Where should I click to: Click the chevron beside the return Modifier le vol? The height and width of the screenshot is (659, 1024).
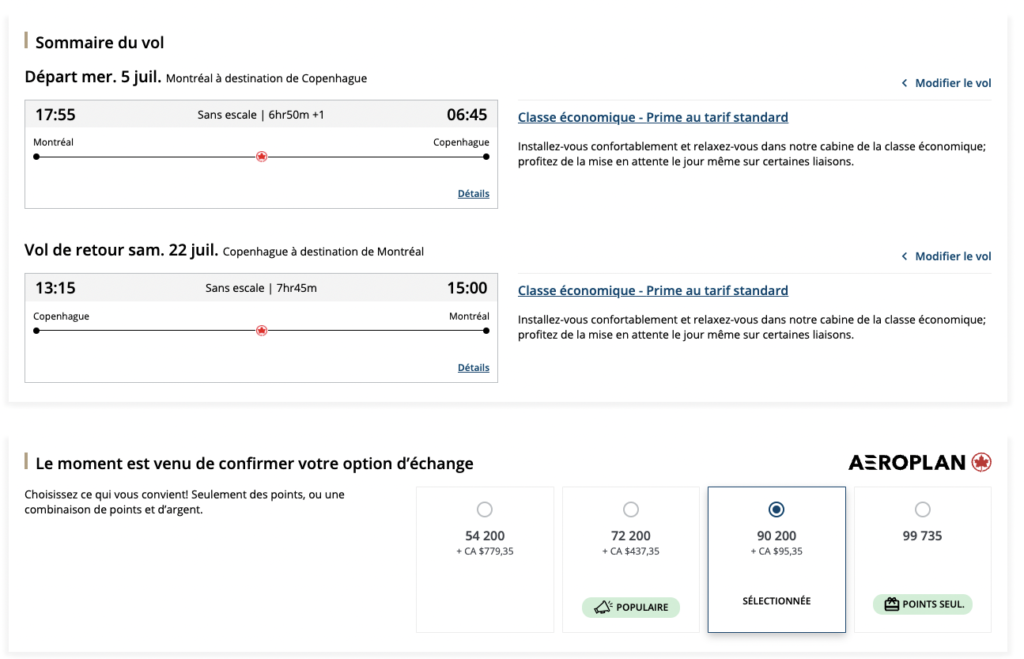(905, 256)
